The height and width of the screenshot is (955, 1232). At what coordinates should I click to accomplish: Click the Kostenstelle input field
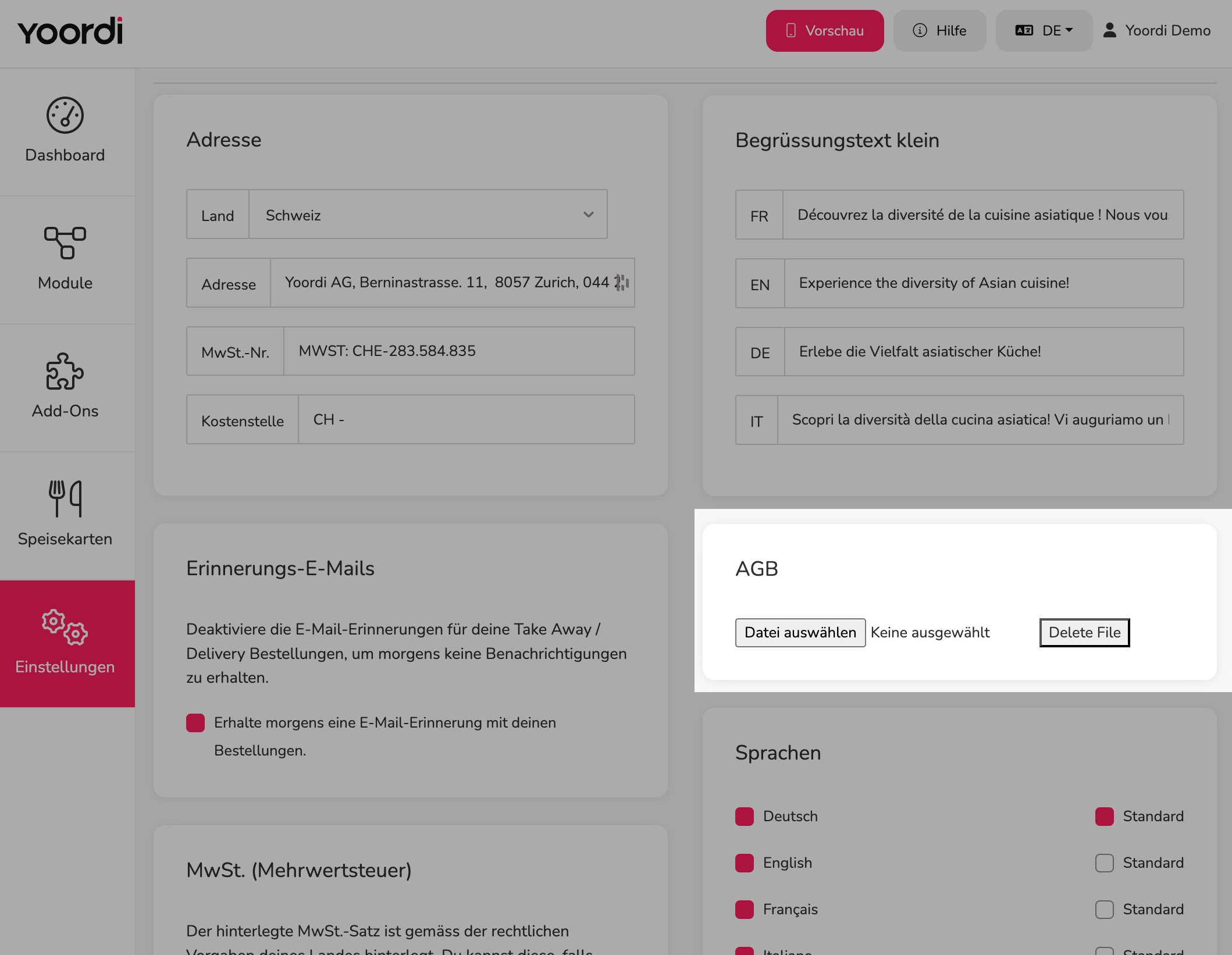point(467,420)
